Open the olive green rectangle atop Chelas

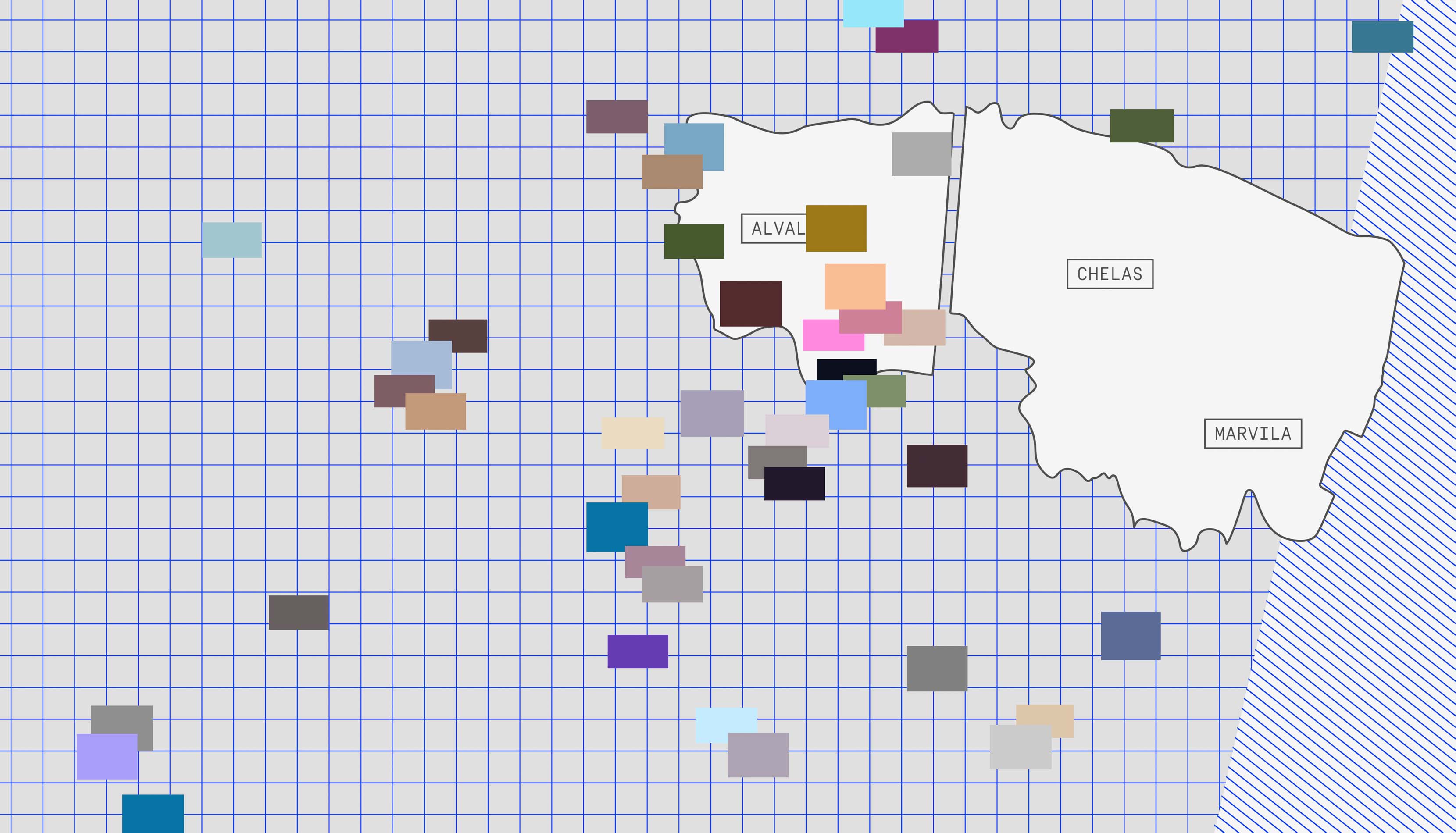[1142, 125]
